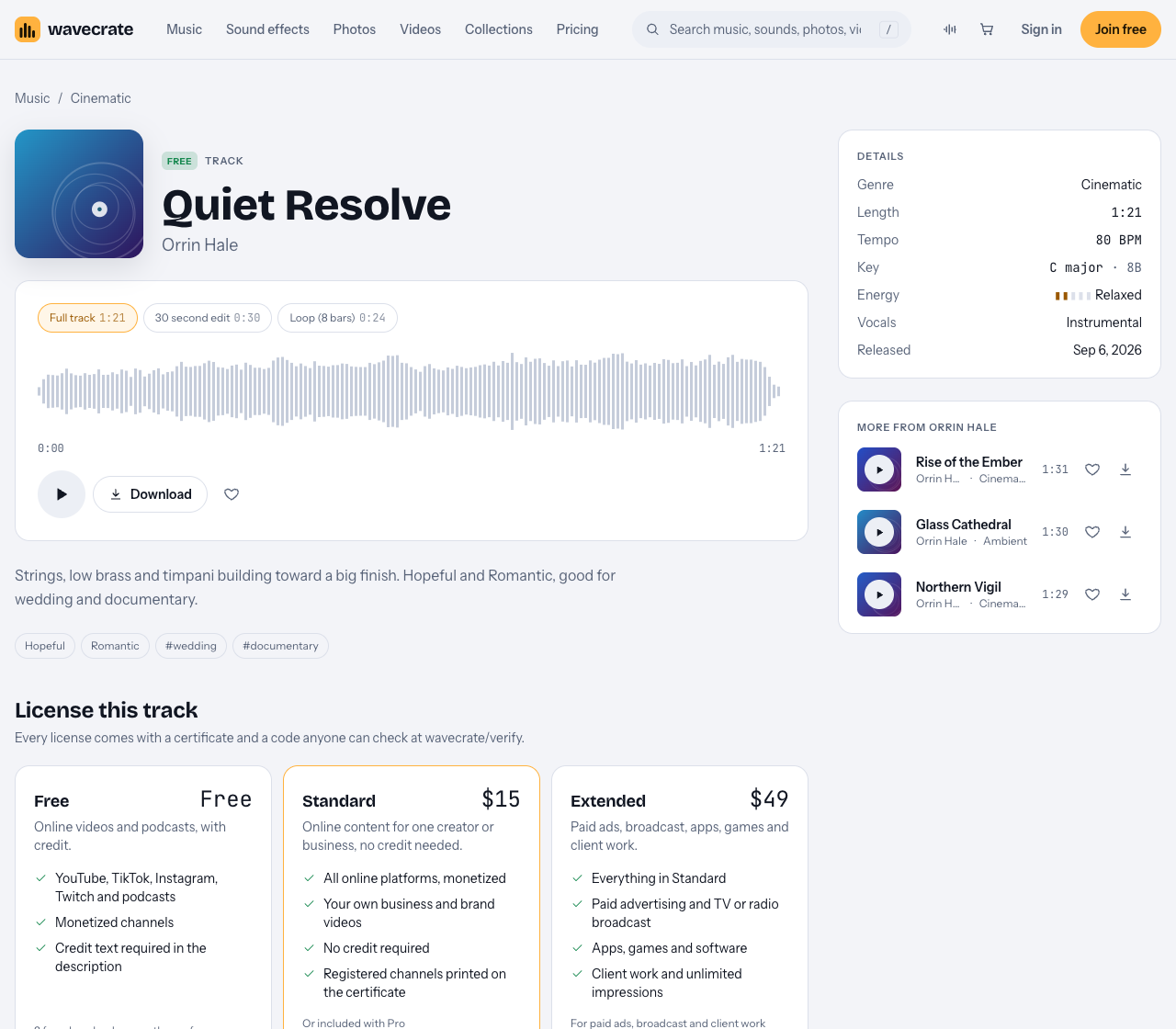Open the Photos section
Image resolution: width=1176 pixels, height=1029 pixels.
(x=355, y=29)
